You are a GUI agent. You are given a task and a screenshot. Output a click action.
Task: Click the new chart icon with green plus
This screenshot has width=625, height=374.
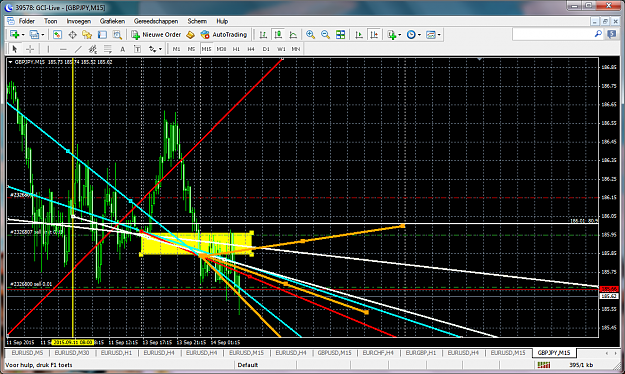[x=14, y=35]
